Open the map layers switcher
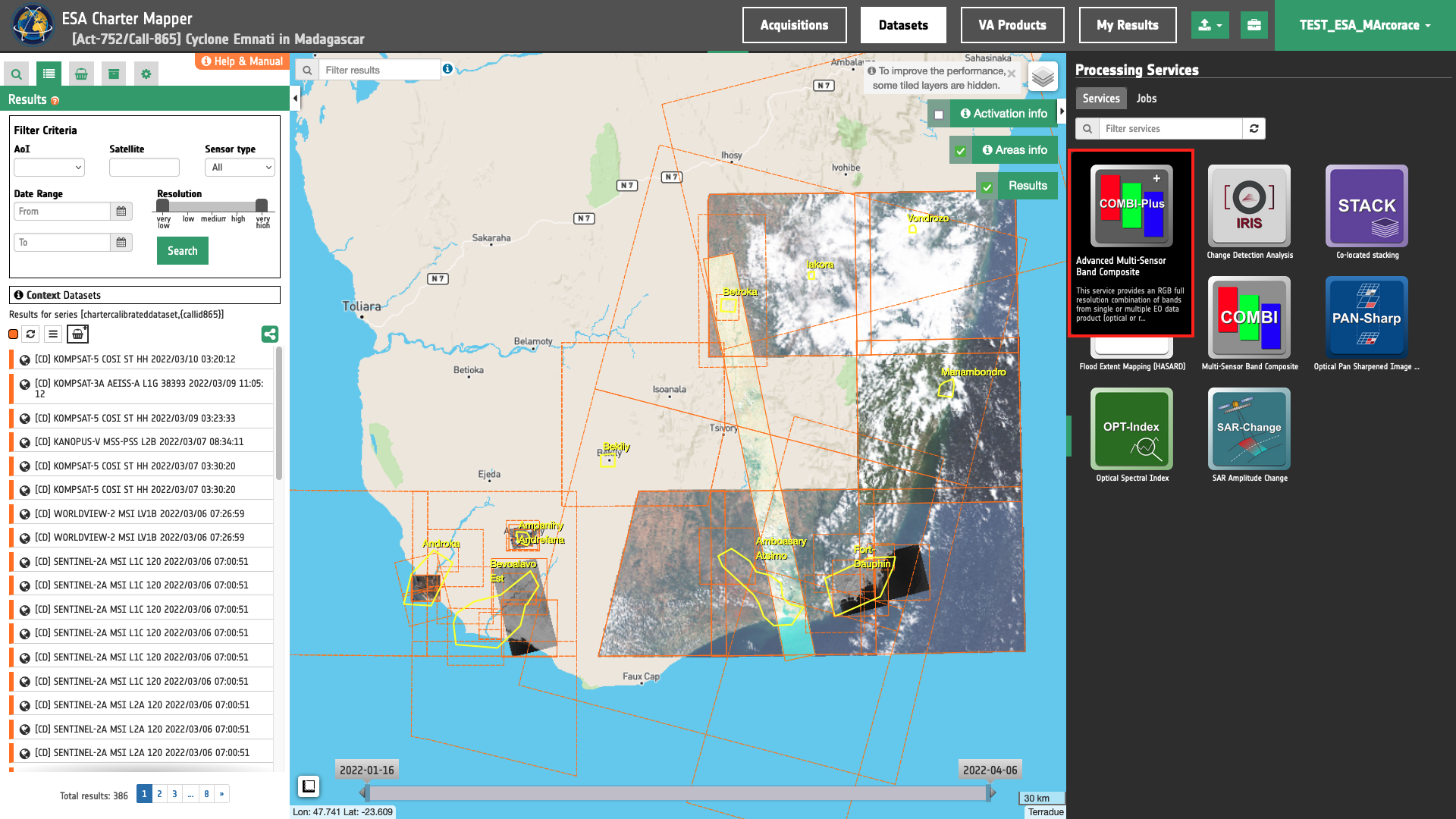Image resolution: width=1456 pixels, height=819 pixels. coord(1043,76)
